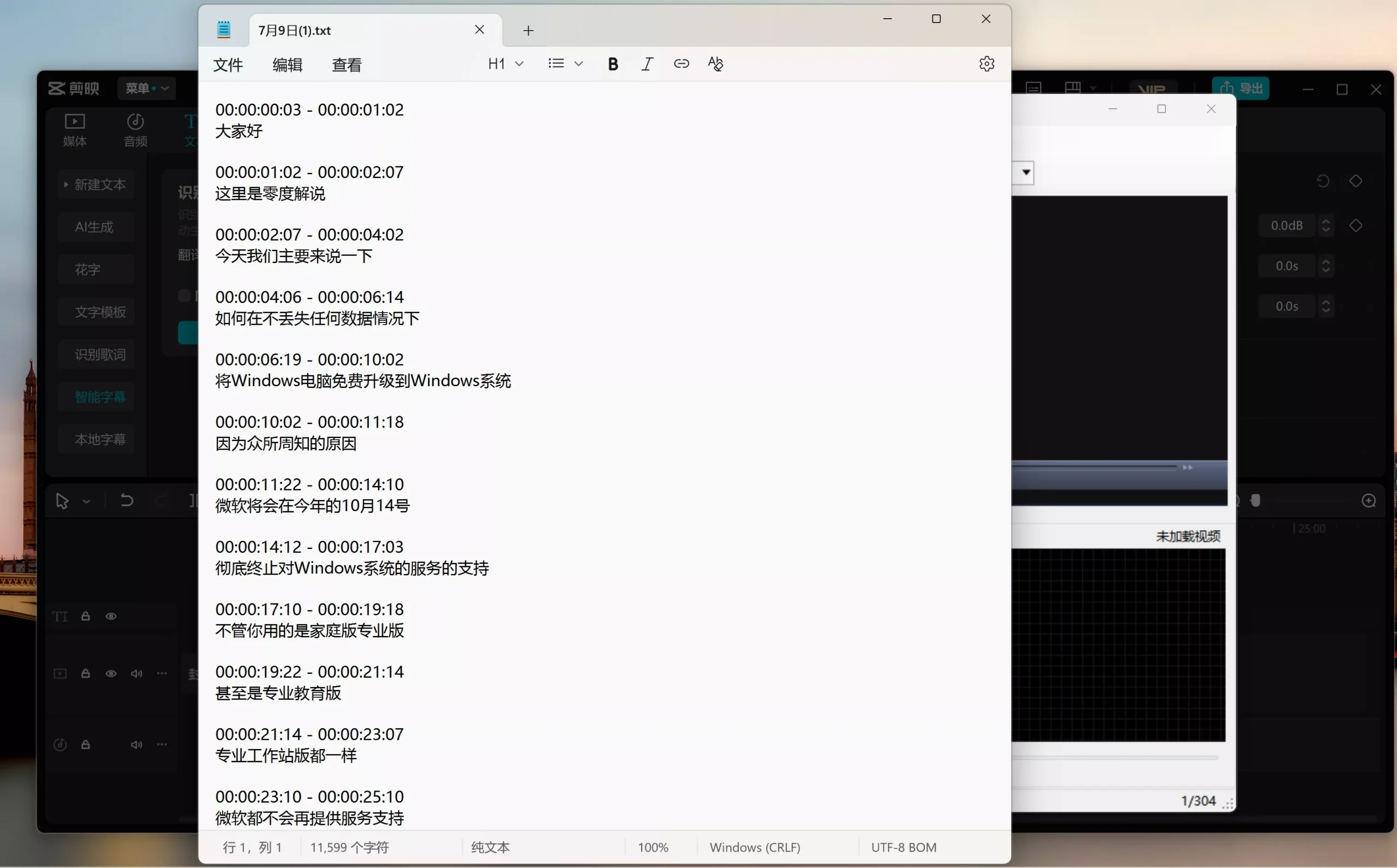Toggle visibility of the text track
Viewport: 1397px width, 868px height.
[111, 616]
